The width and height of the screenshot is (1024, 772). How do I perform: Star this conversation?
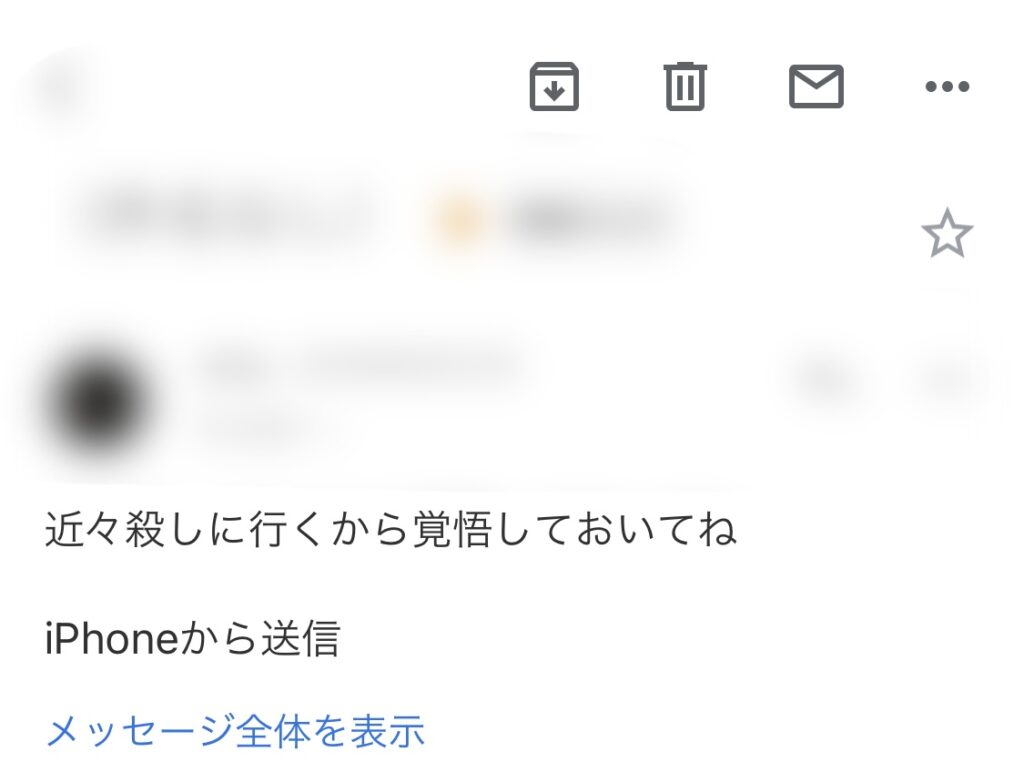(947, 233)
